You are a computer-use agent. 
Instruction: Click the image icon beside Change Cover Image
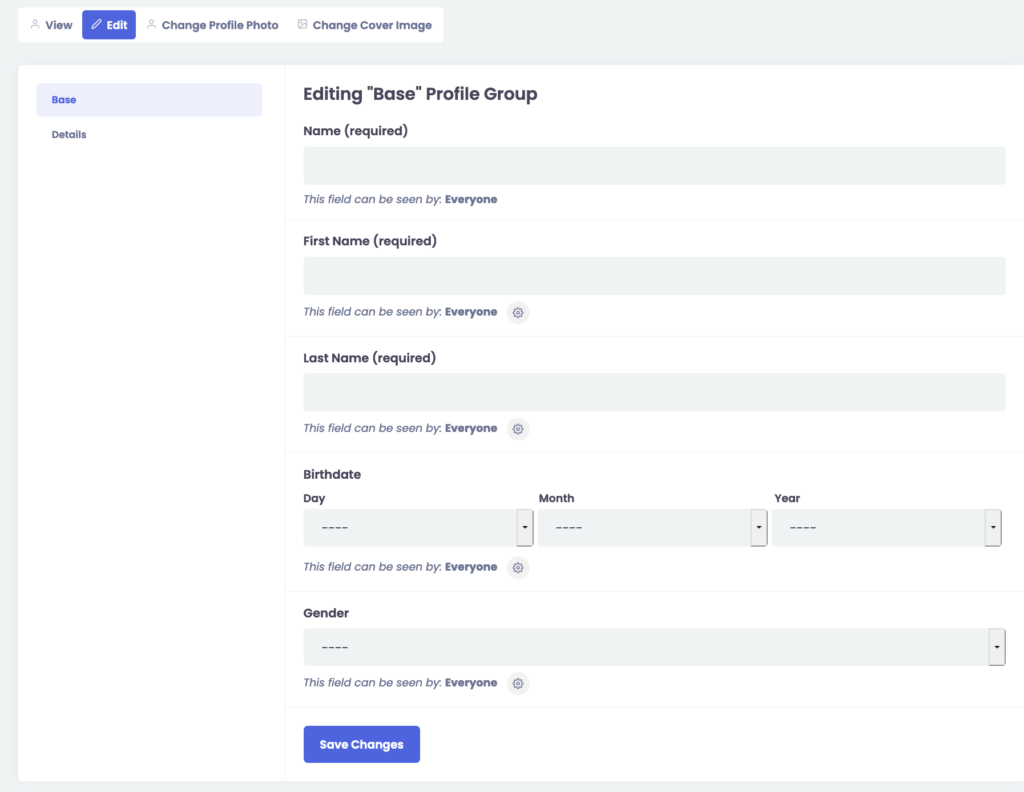click(x=302, y=25)
